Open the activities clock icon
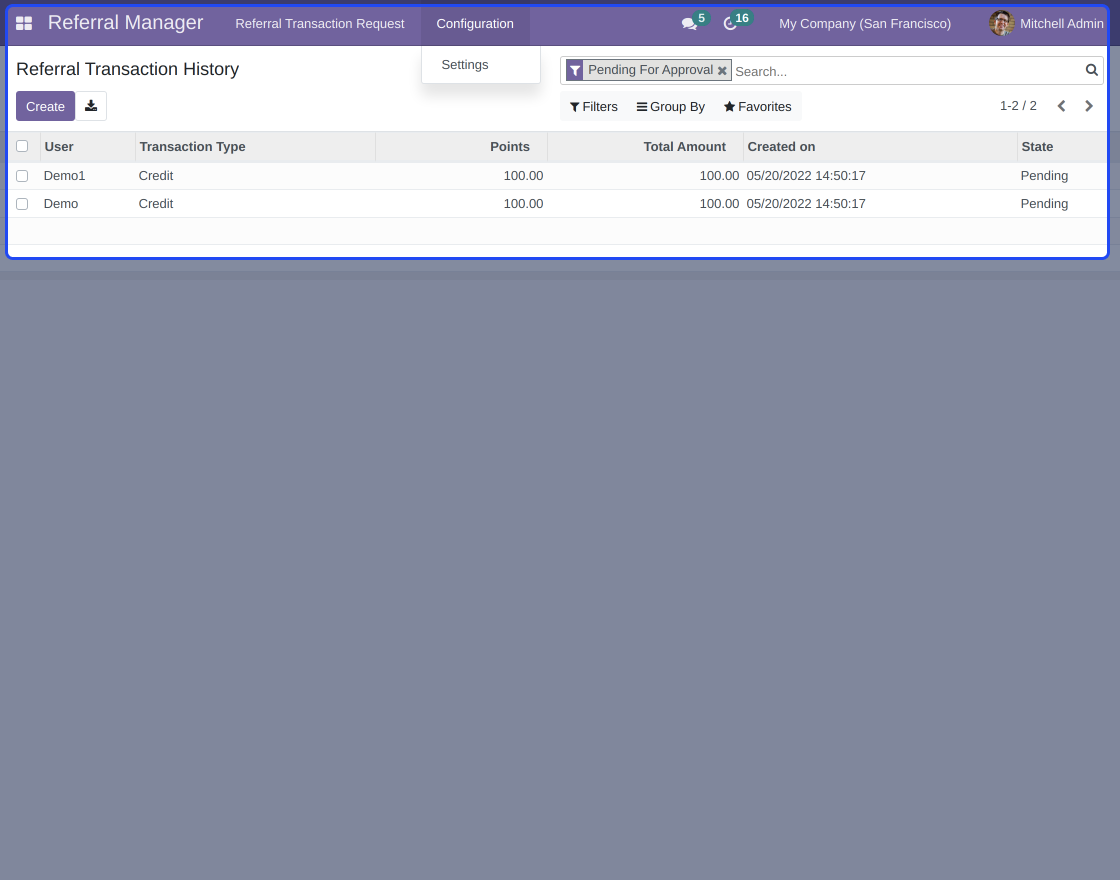This screenshot has width=1120, height=880. (x=730, y=24)
